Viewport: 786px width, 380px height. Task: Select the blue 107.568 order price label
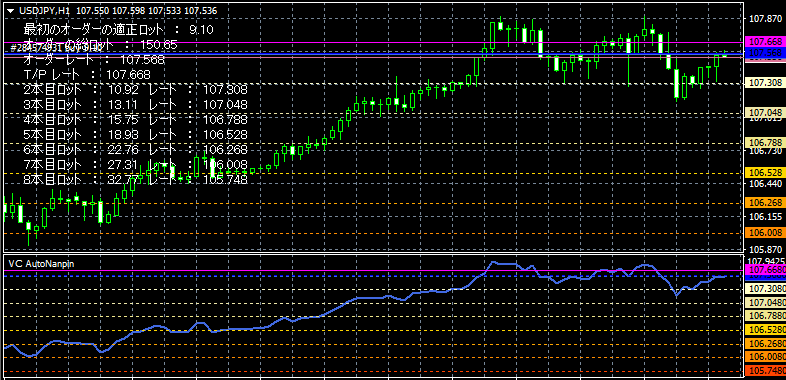click(764, 52)
